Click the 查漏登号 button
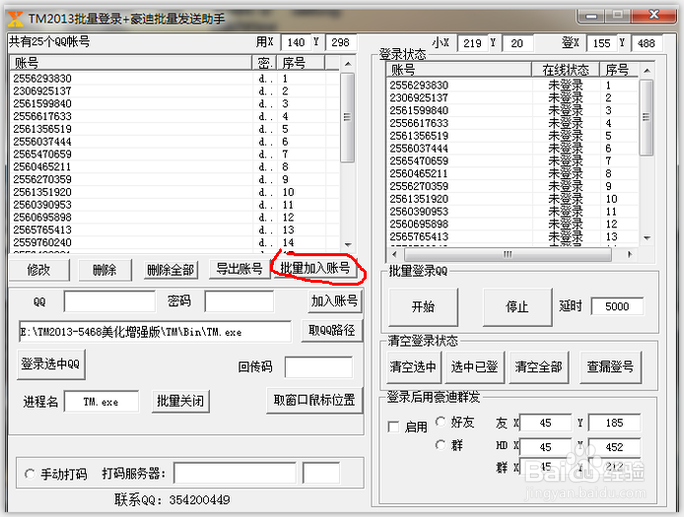The width and height of the screenshot is (684, 517). (610, 367)
